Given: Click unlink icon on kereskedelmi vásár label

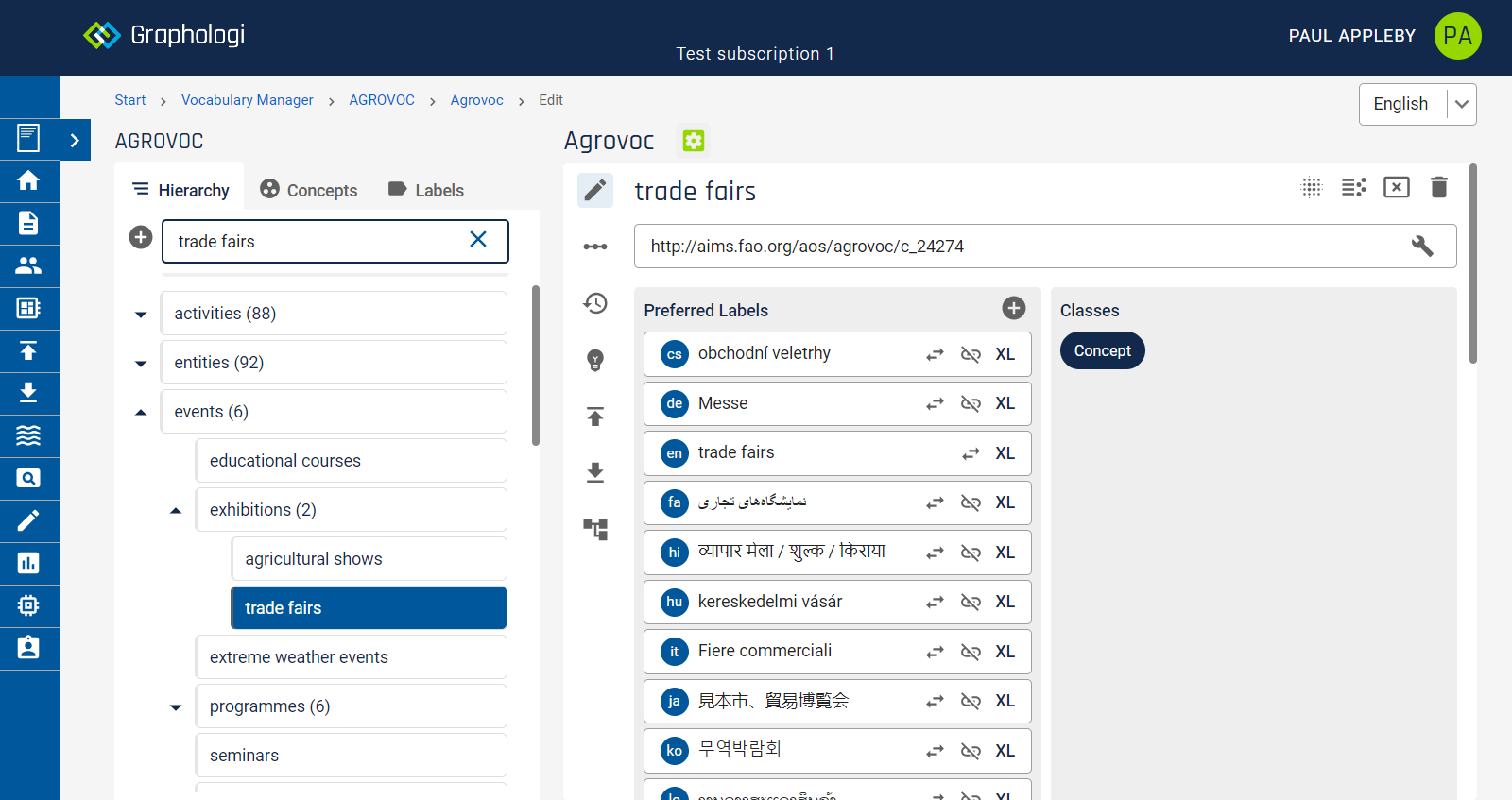Looking at the screenshot, I should click(x=971, y=602).
